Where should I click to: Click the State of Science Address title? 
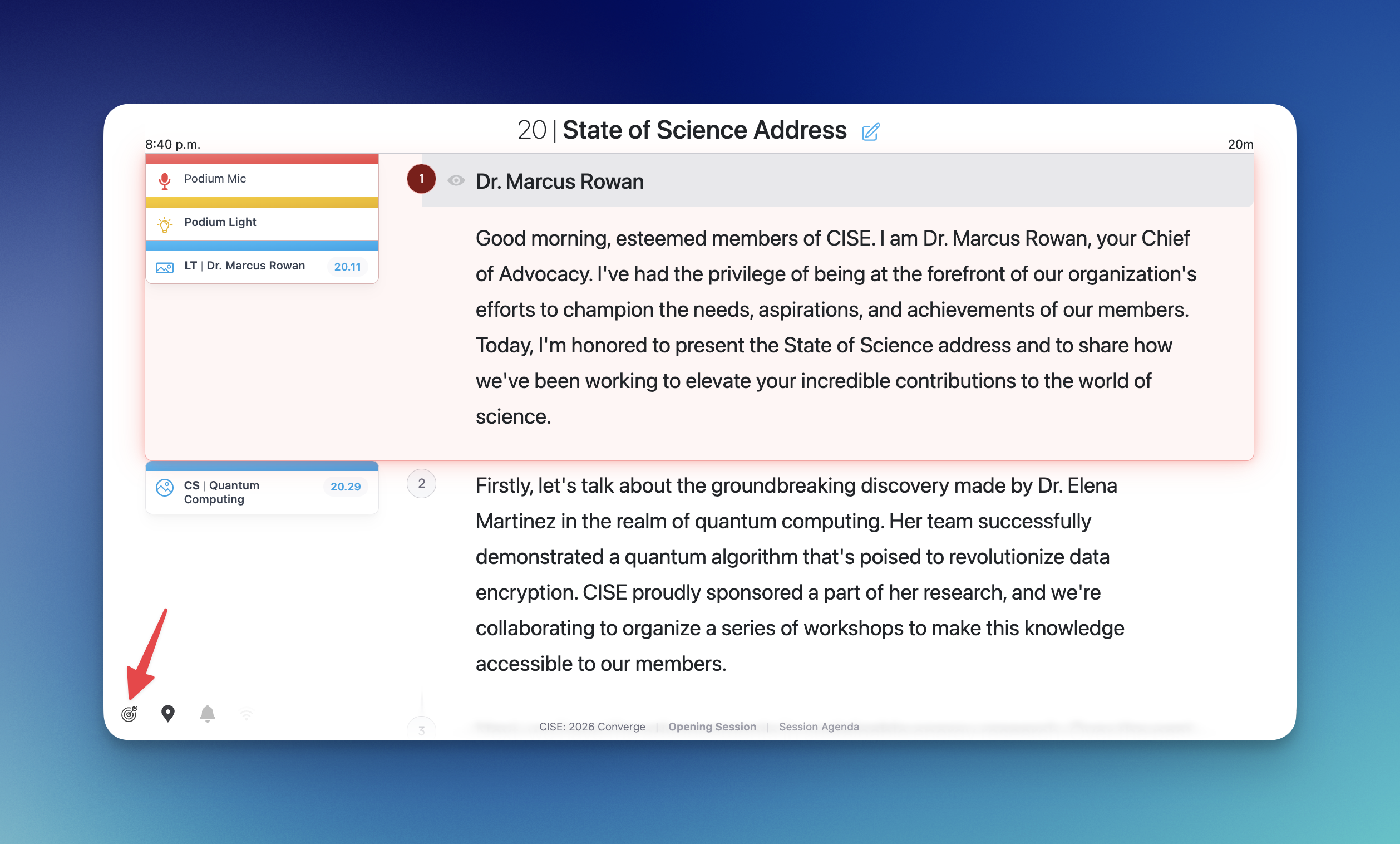704,130
